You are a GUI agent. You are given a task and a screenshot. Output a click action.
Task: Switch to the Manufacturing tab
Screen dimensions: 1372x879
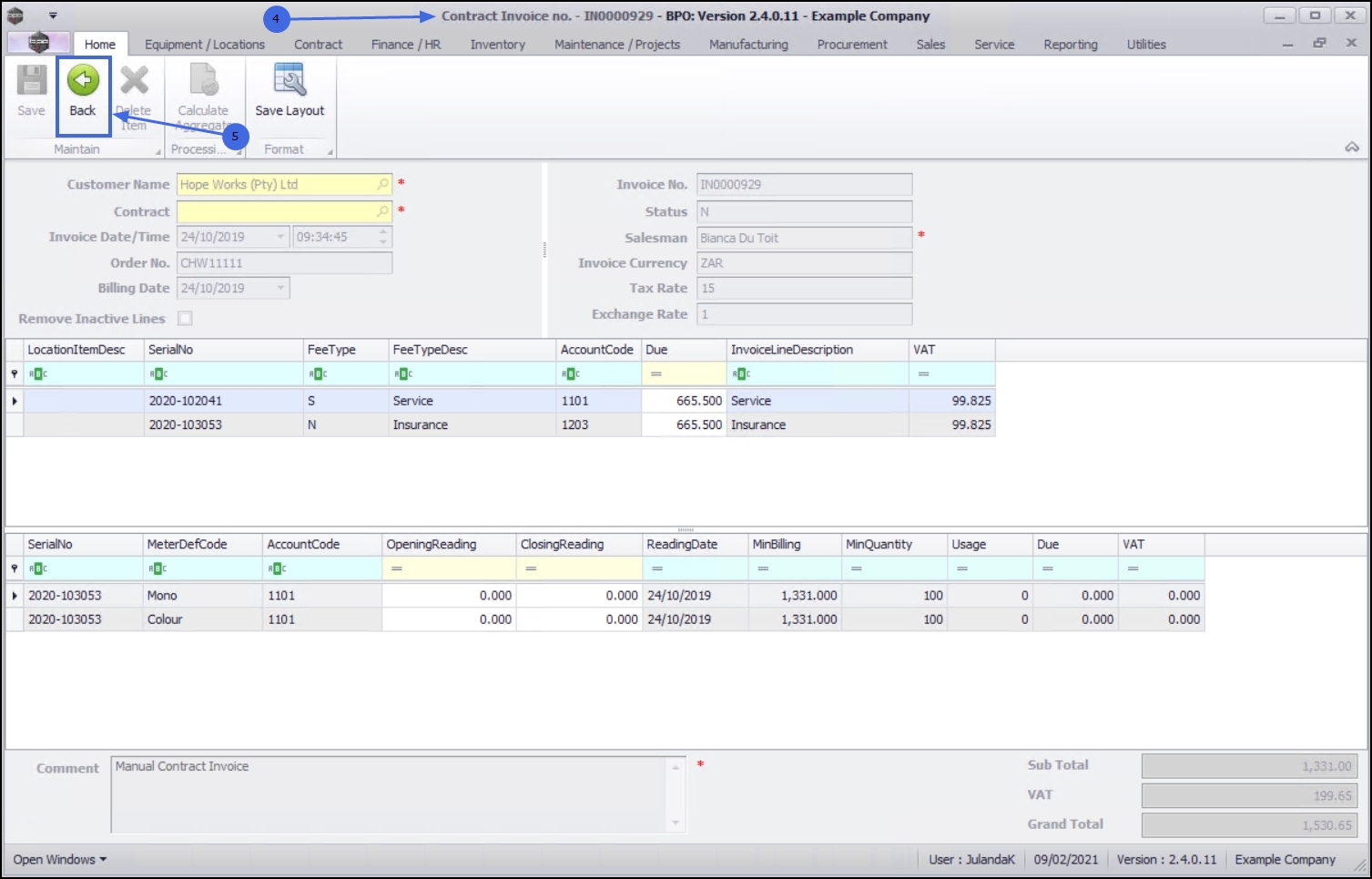pyautogui.click(x=748, y=44)
